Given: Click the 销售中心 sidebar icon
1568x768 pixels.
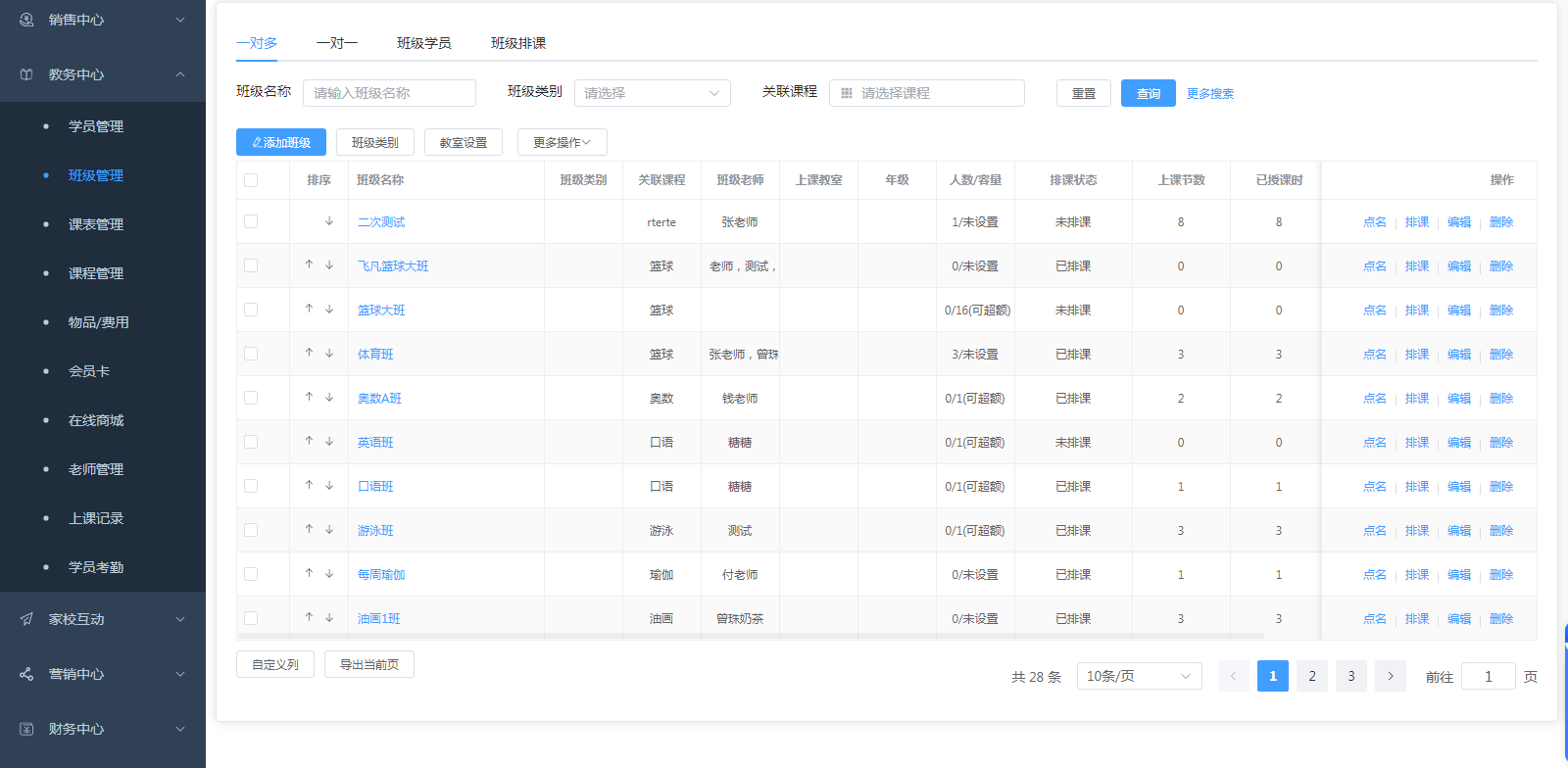Looking at the screenshot, I should [26, 20].
